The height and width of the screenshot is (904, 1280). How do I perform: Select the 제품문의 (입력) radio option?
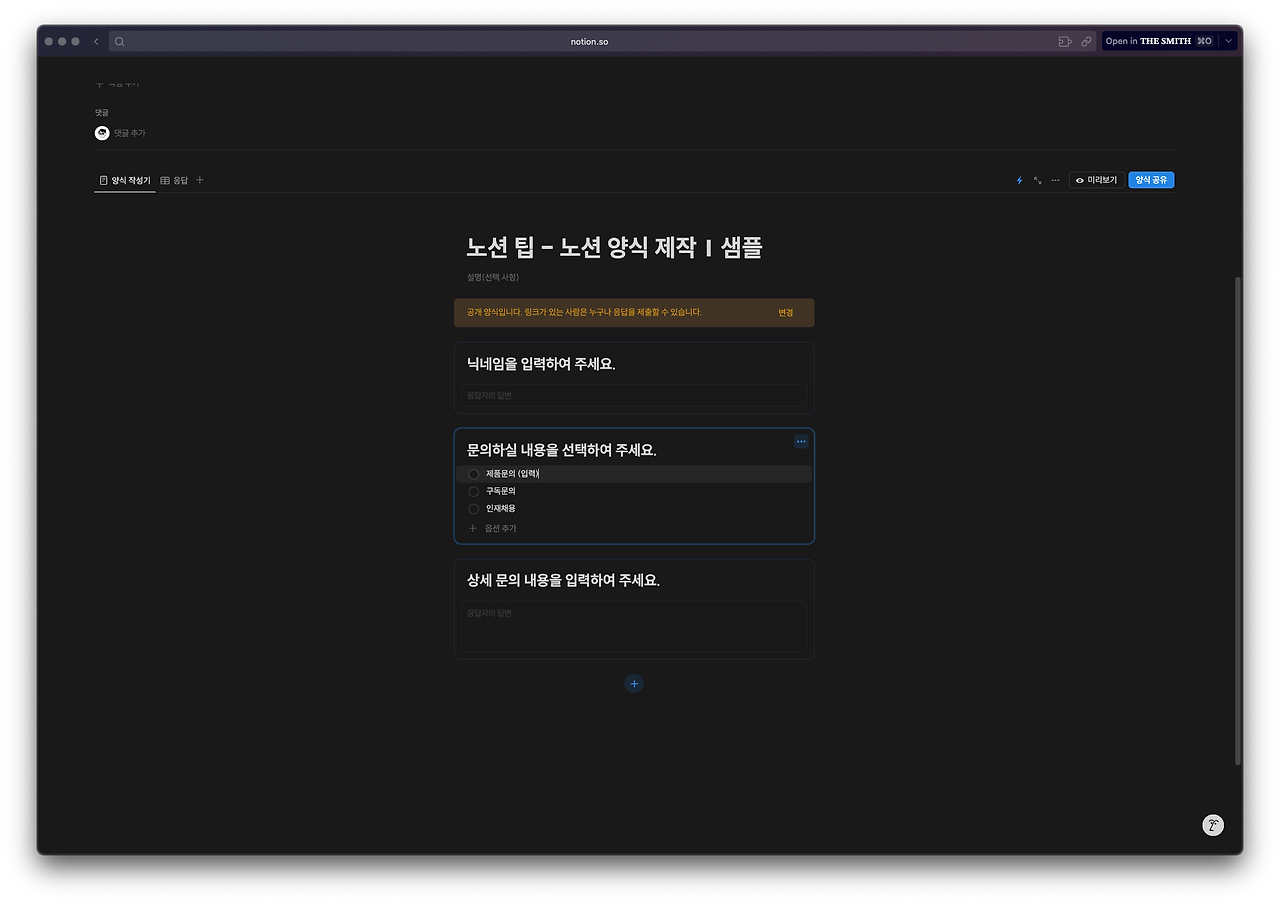click(x=473, y=473)
